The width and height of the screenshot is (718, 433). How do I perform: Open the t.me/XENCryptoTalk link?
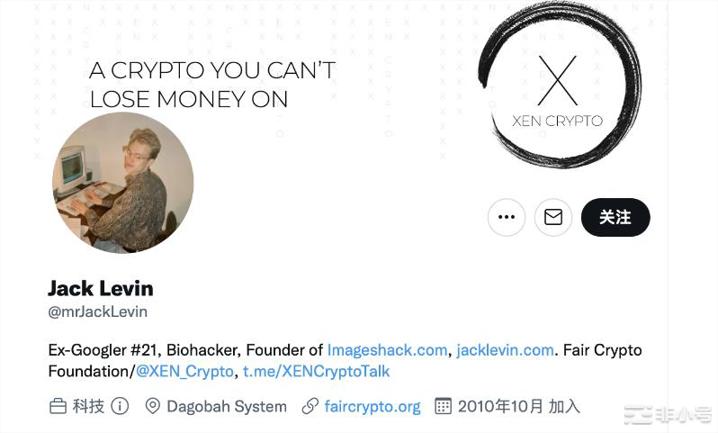tap(316, 371)
